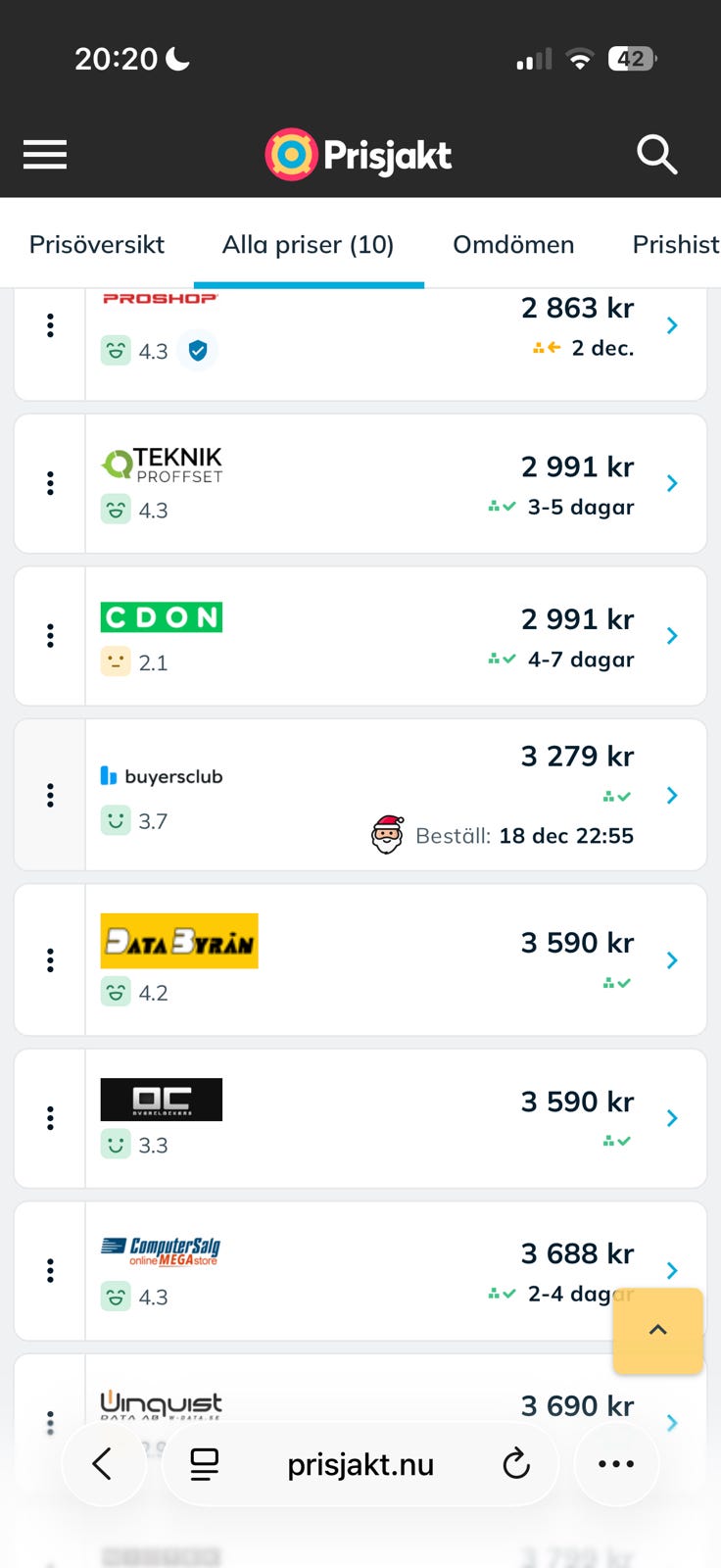This screenshot has width=721, height=1568.
Task: Tap the prisjakt.nu address field
Action: coord(360,1464)
